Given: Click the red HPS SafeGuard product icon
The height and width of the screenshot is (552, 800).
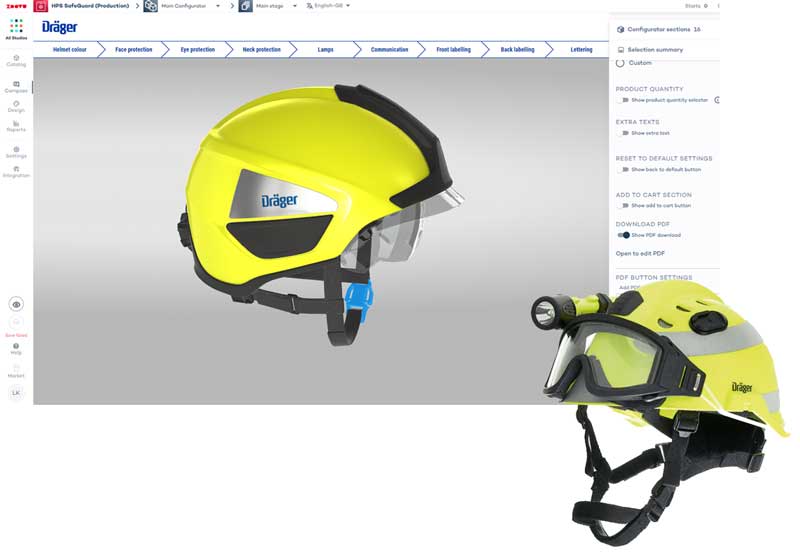Looking at the screenshot, I should (41, 6).
